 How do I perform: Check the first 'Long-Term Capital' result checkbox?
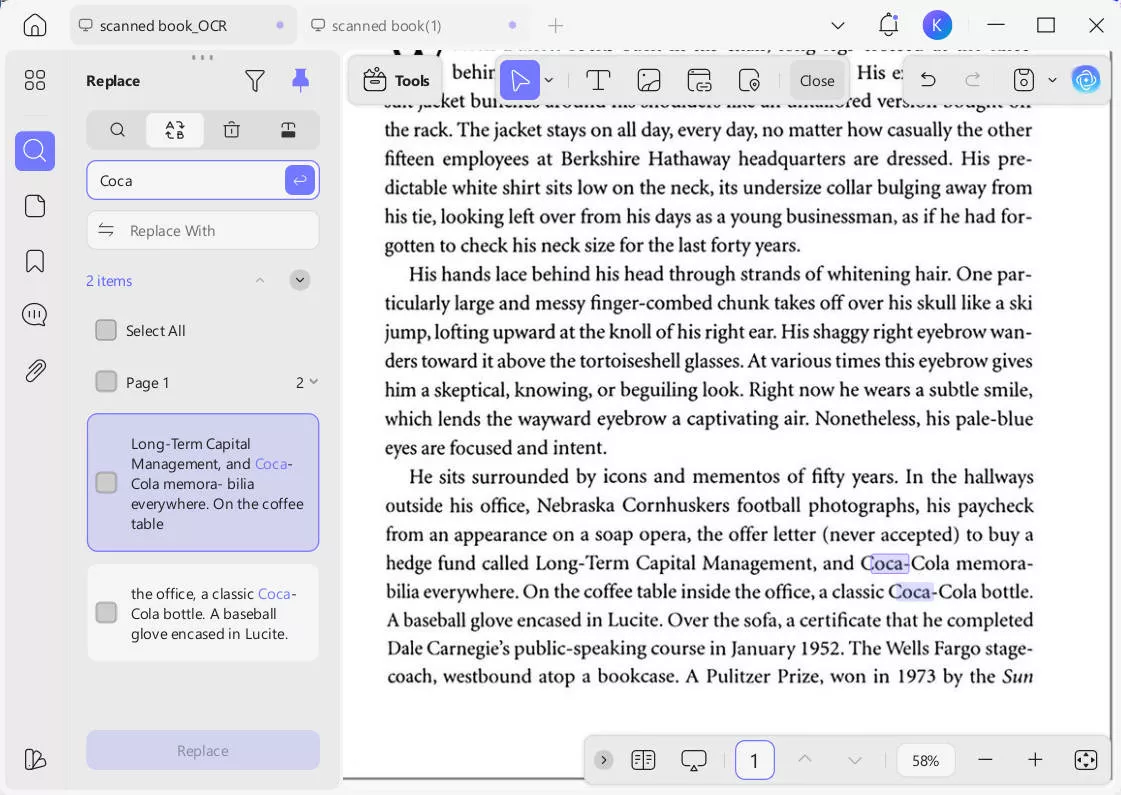(x=106, y=482)
